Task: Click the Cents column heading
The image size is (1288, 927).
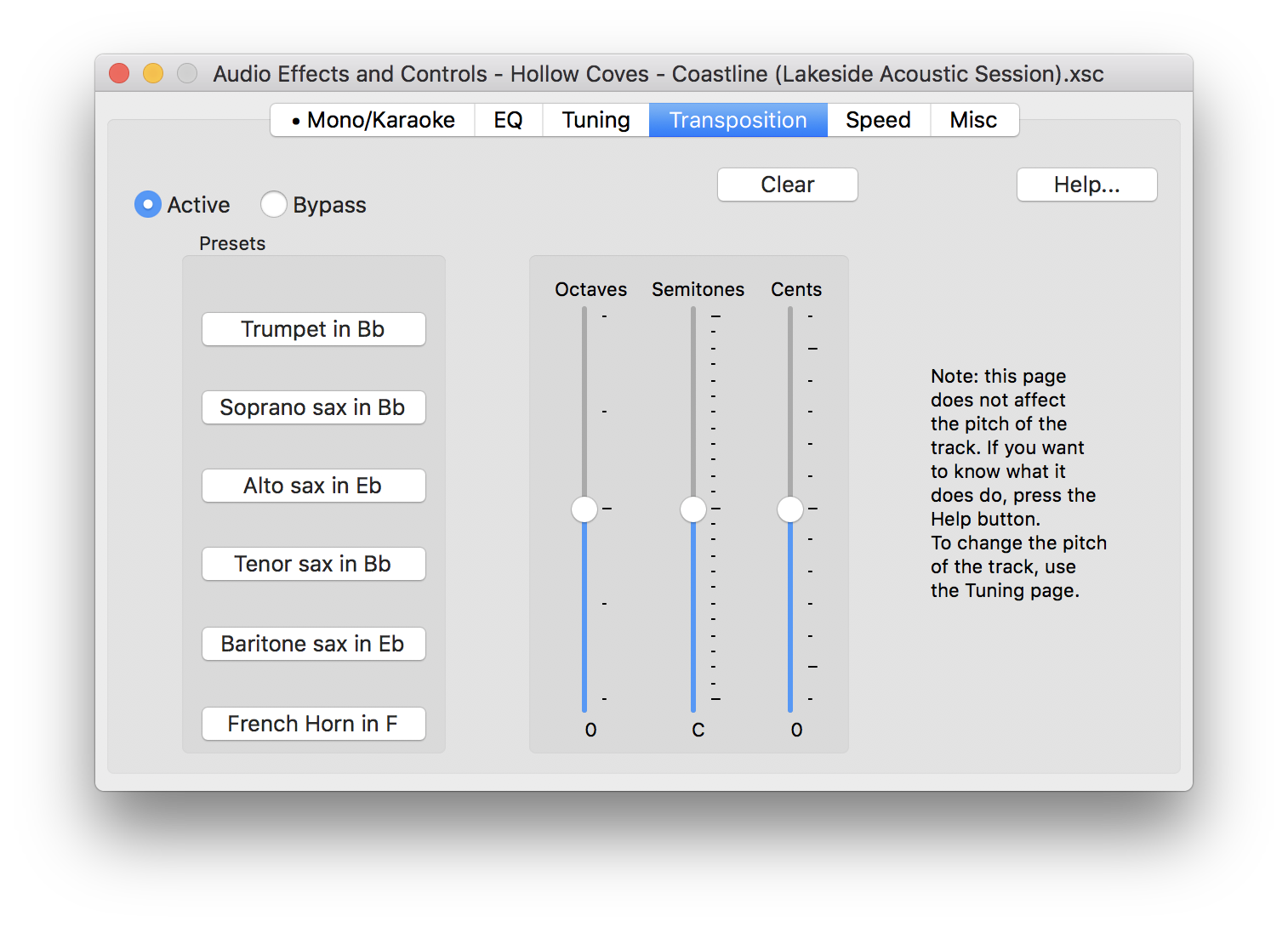Action: [796, 289]
